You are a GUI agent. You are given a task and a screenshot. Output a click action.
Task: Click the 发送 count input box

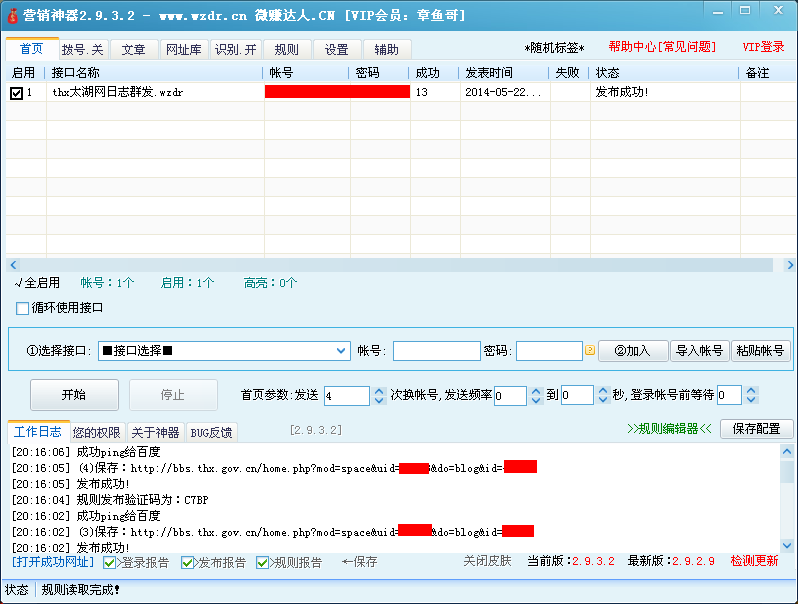coord(347,396)
